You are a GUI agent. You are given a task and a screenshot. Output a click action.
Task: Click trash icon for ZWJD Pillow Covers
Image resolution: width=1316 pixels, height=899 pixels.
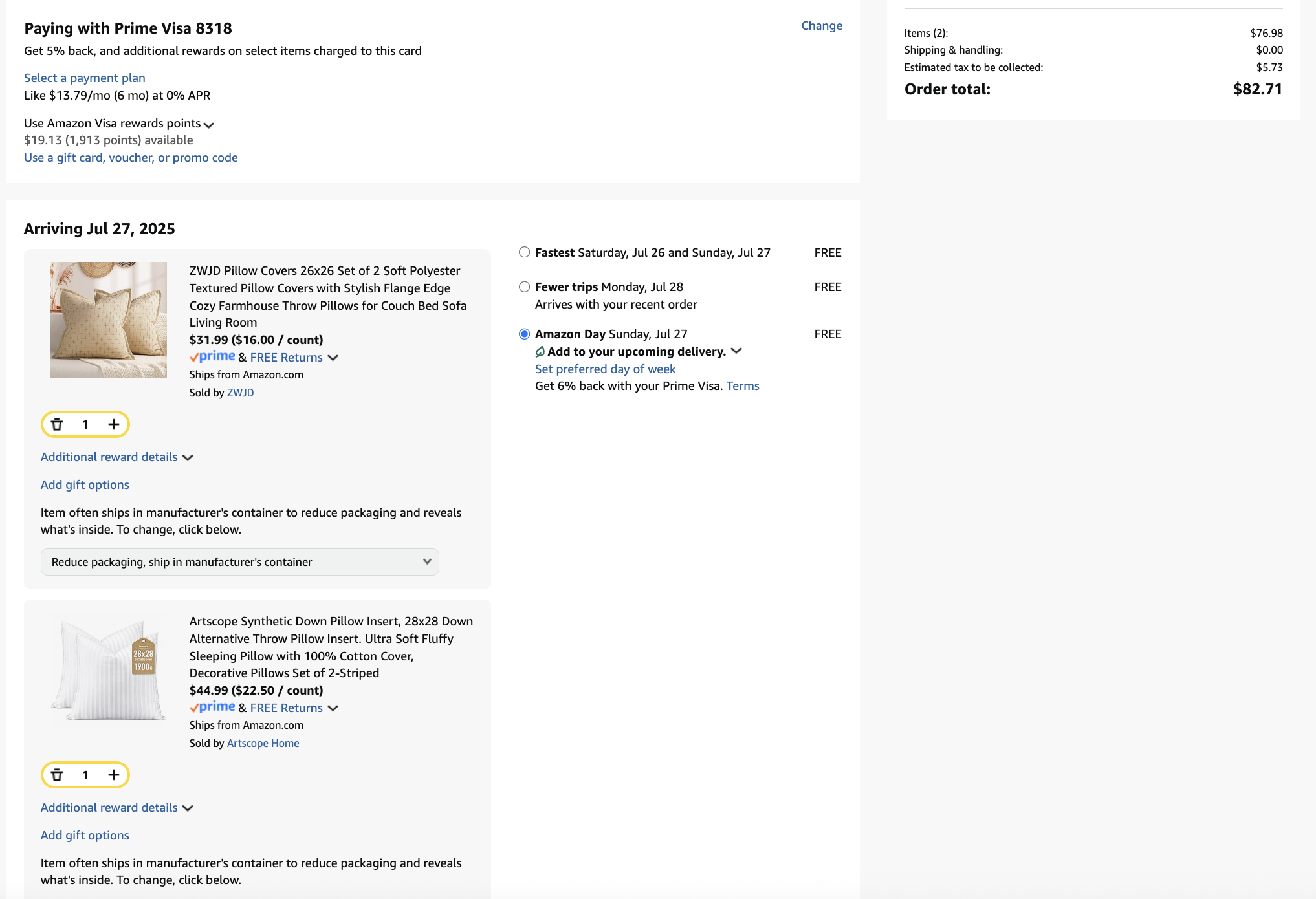click(57, 424)
